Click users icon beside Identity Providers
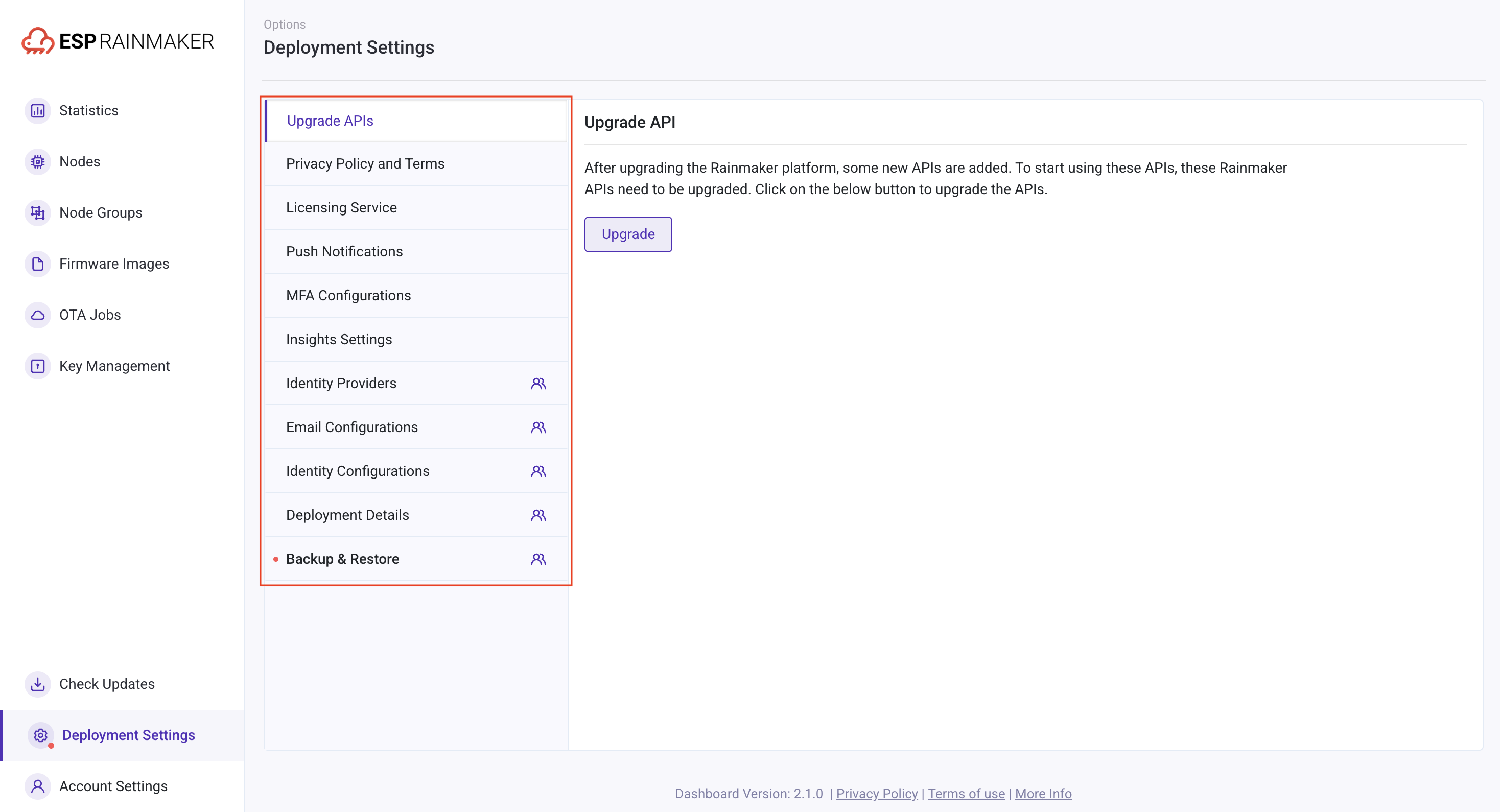 (x=538, y=384)
